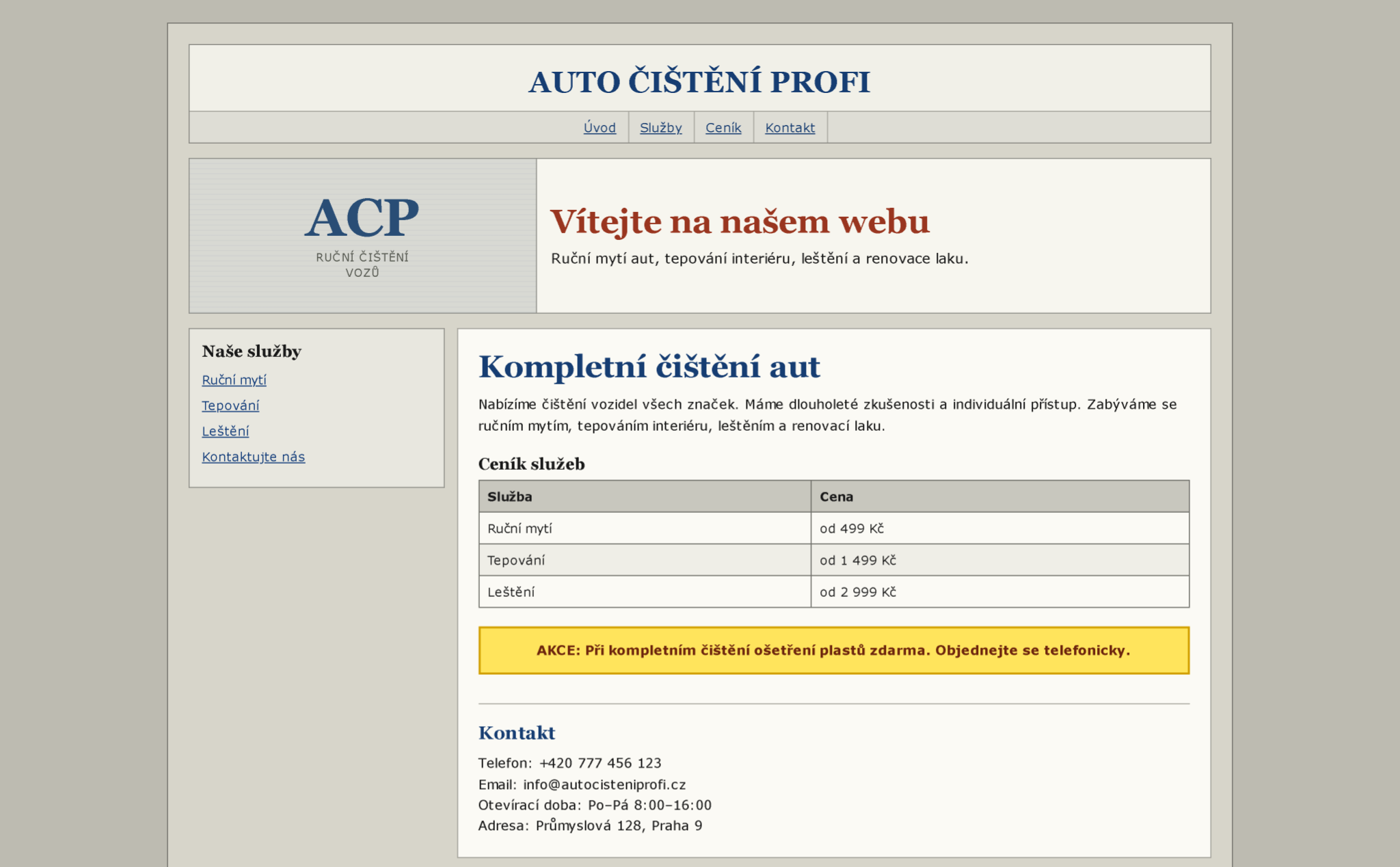Click the Naše služby sidebar heading
1400x867 pixels.
click(x=252, y=351)
